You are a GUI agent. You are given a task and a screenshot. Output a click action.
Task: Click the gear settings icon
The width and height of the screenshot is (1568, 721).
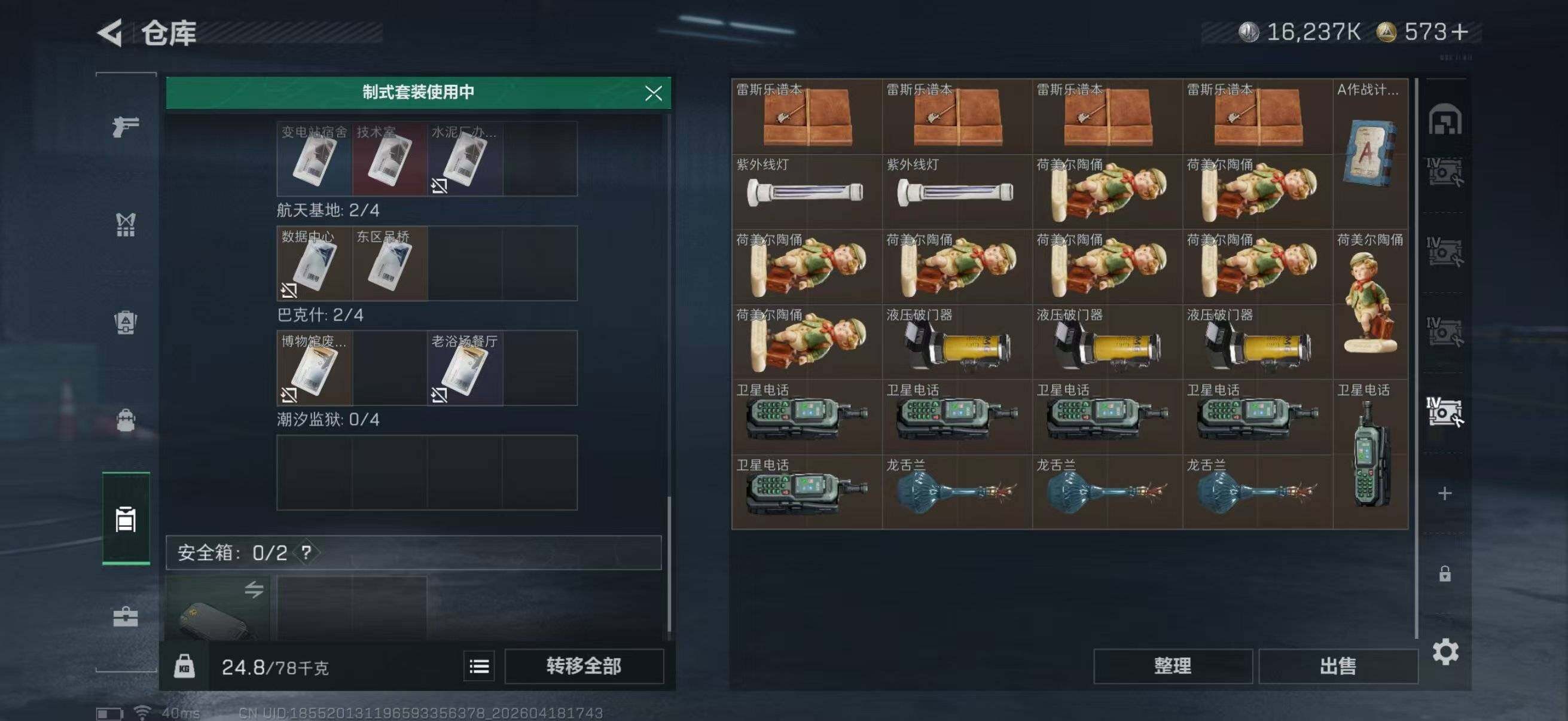point(1445,652)
